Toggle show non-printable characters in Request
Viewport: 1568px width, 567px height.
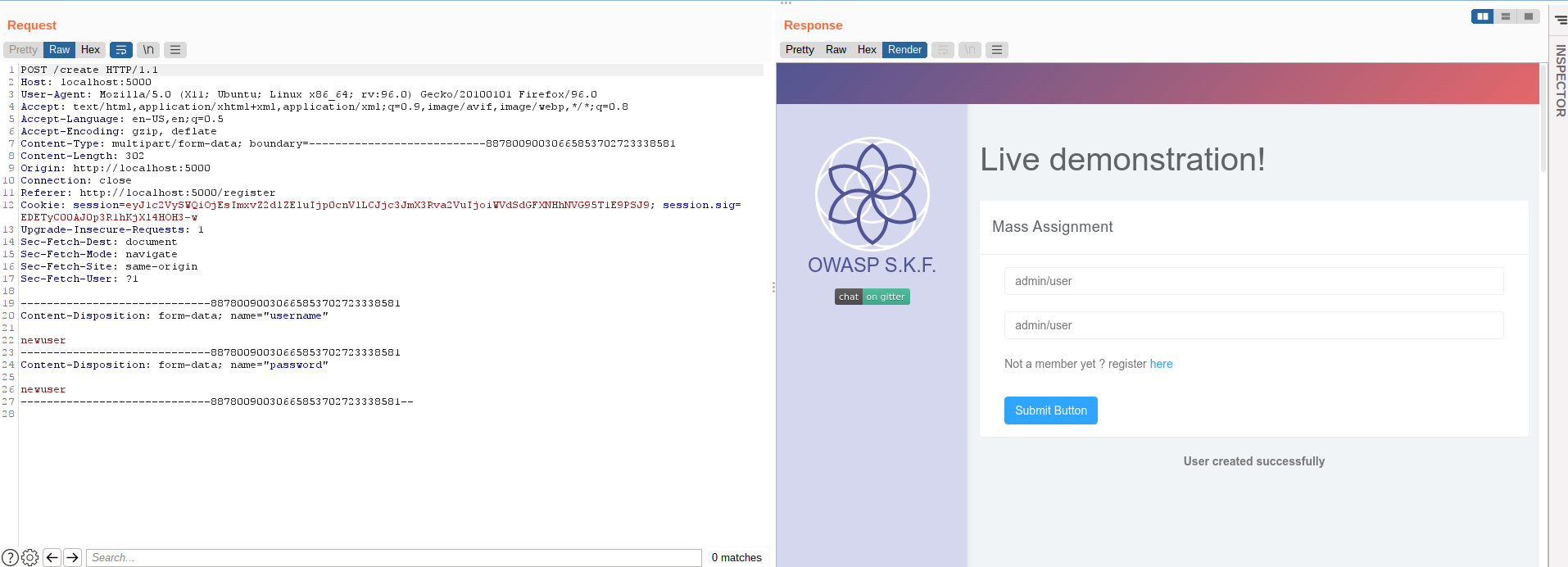point(148,50)
